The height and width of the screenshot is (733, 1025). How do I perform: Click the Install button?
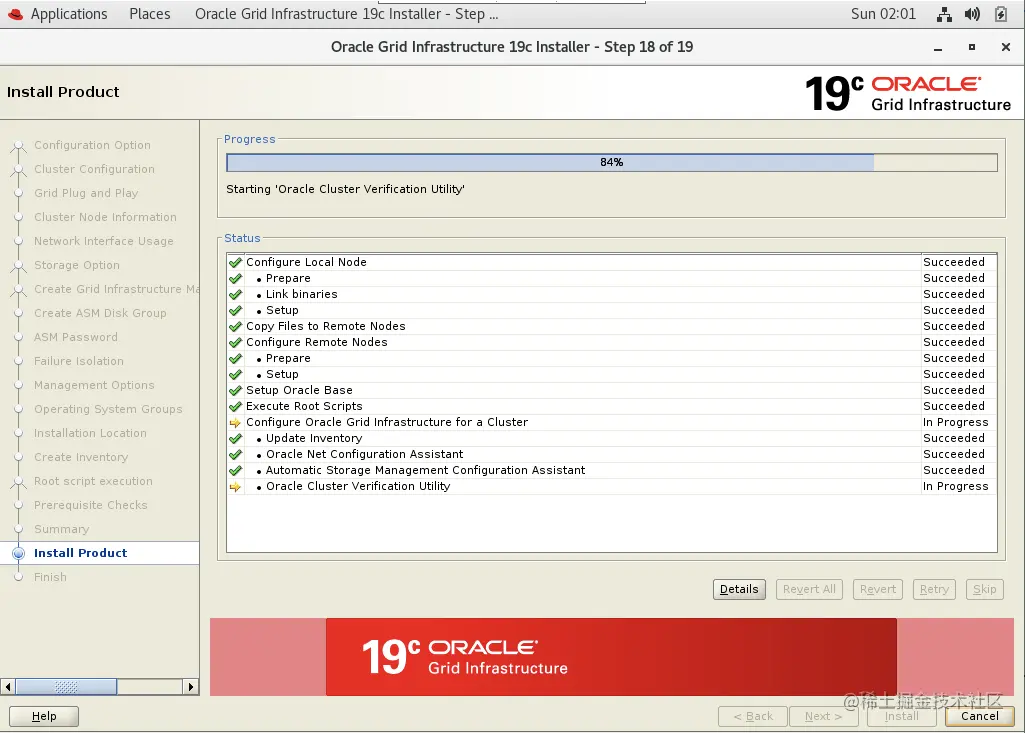[x=901, y=716]
